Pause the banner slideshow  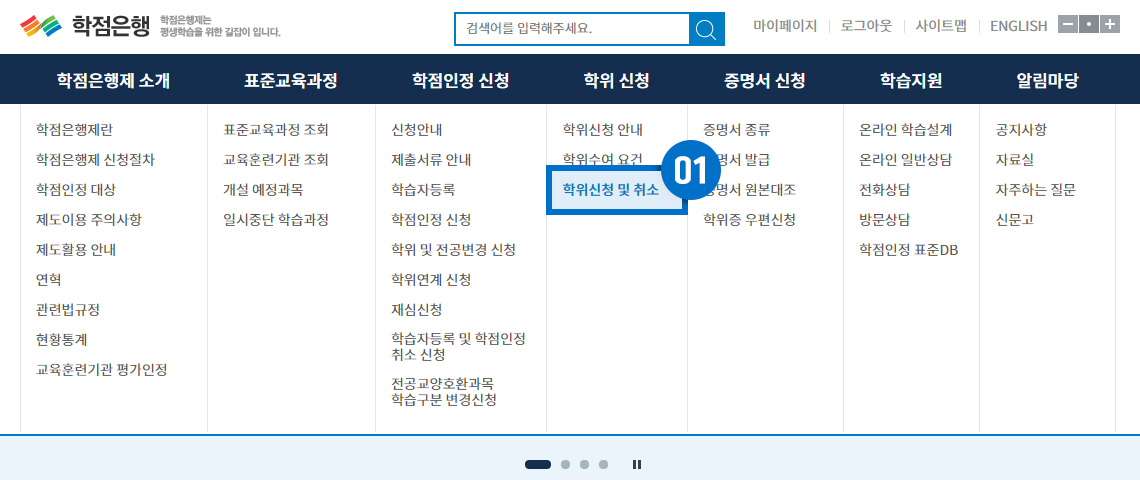637,464
